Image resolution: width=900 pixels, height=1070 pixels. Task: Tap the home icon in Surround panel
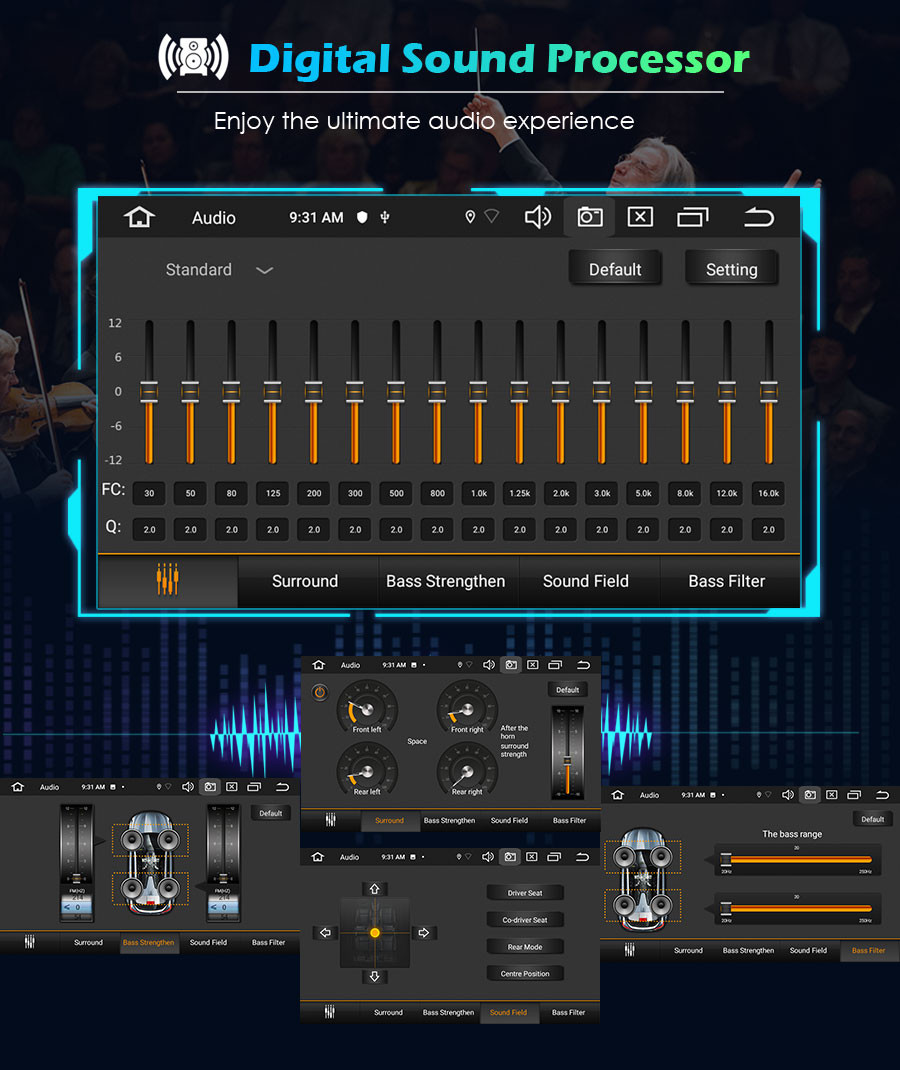(319, 665)
